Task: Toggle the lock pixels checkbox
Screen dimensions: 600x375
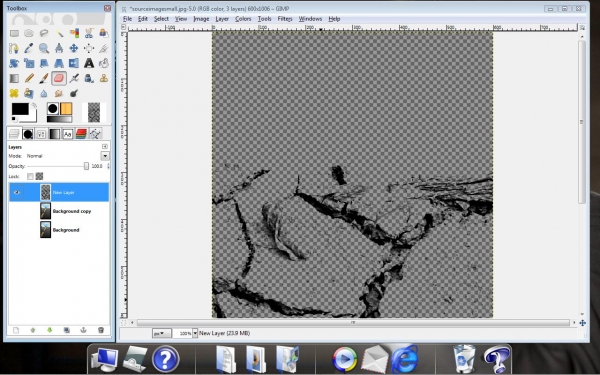Action: pos(30,176)
